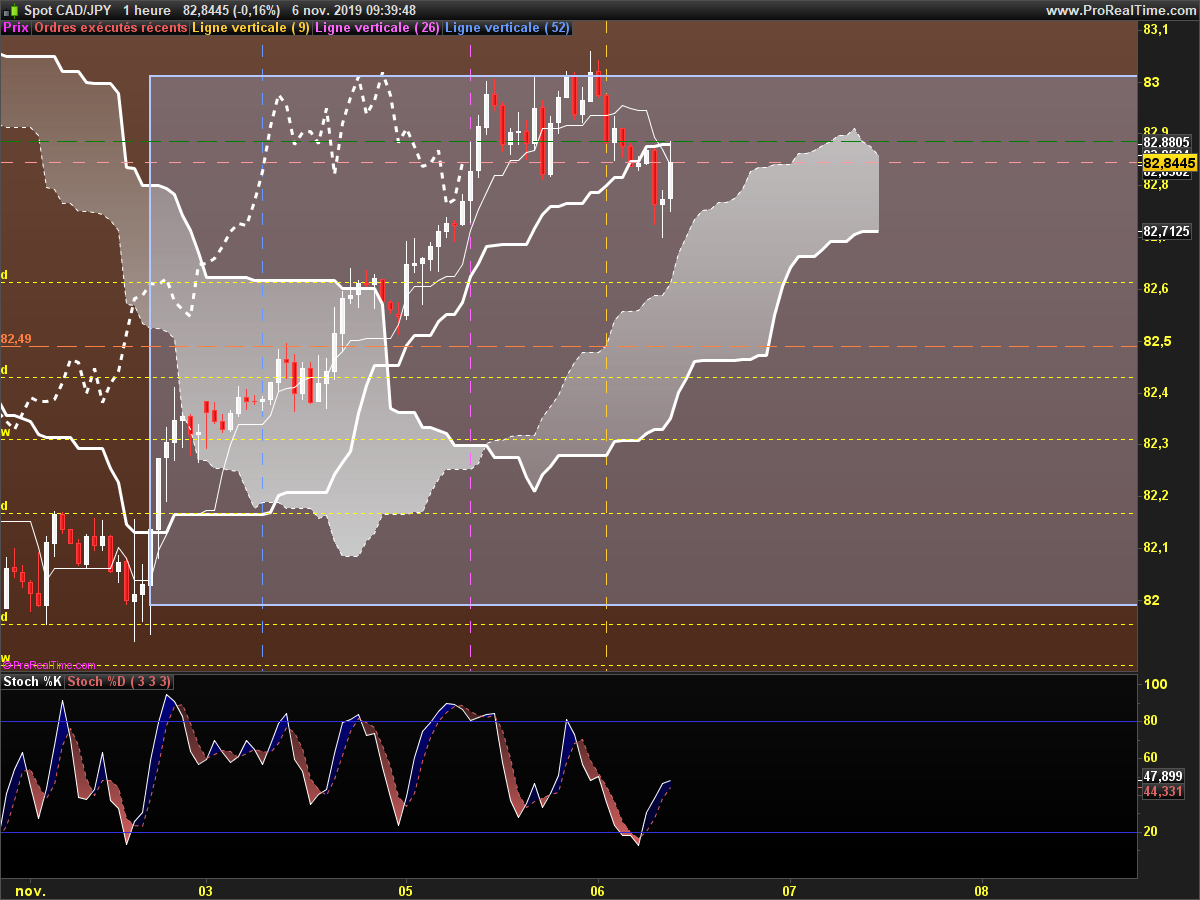This screenshot has height=900, width=1200.
Task: Click the 'Ligne verticale (26)' label
Action: pos(376,28)
